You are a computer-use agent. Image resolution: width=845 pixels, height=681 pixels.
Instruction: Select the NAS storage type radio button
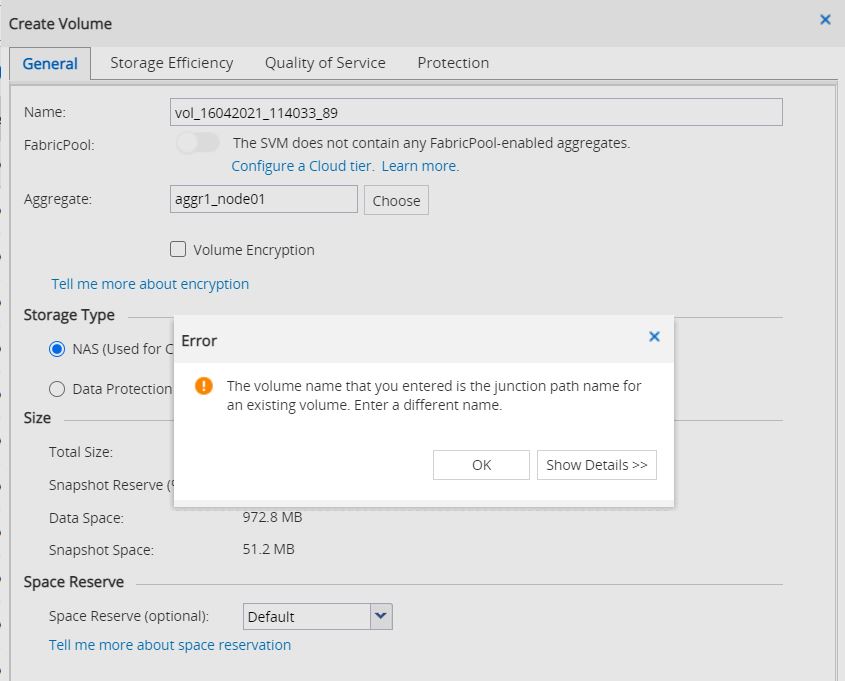tap(57, 349)
